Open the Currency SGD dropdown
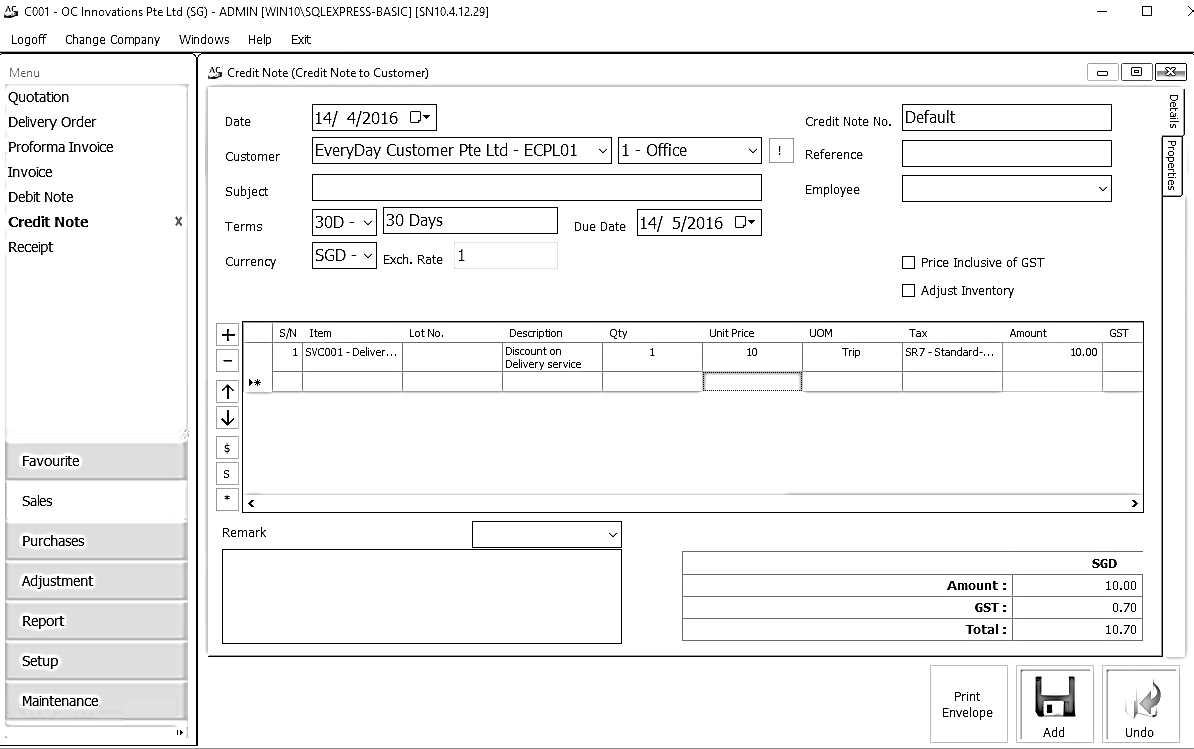This screenshot has height=749, width=1194. pyautogui.click(x=368, y=256)
